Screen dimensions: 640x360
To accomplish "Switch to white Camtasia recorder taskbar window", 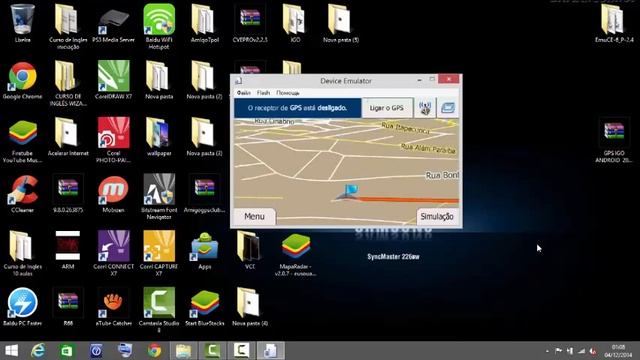I will pos(241,351).
